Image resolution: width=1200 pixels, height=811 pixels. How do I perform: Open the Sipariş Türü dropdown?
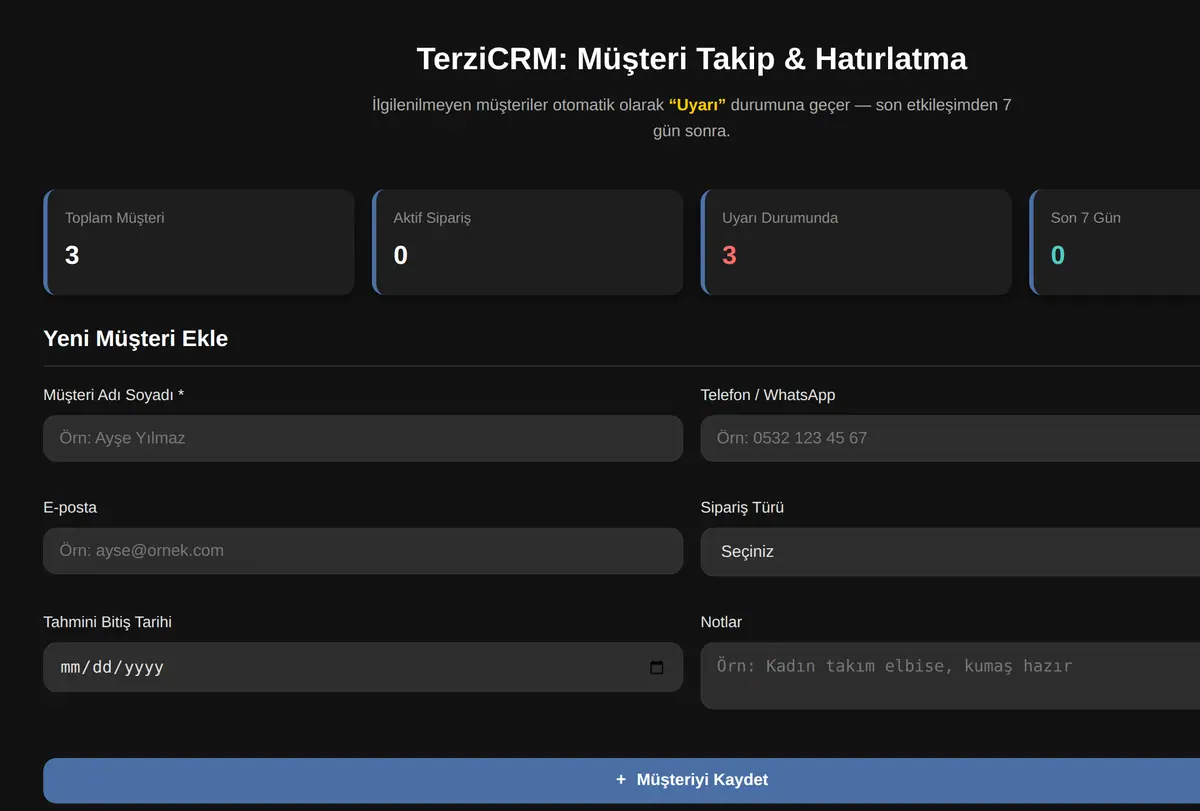click(x=950, y=552)
